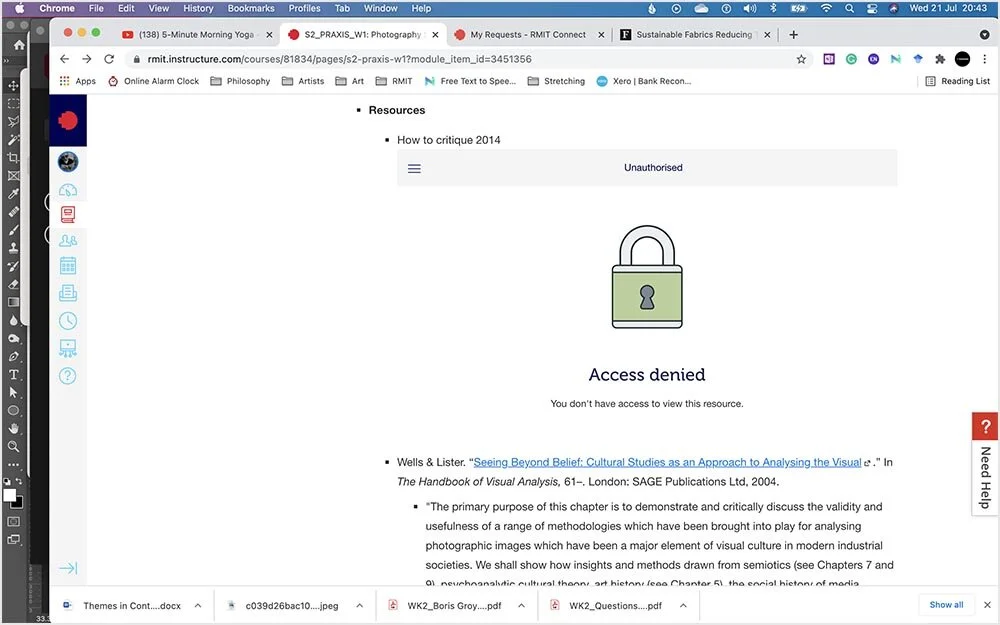The height and width of the screenshot is (625, 1000).
Task: Open the History clock icon in Canvas sidebar
Action: point(68,320)
